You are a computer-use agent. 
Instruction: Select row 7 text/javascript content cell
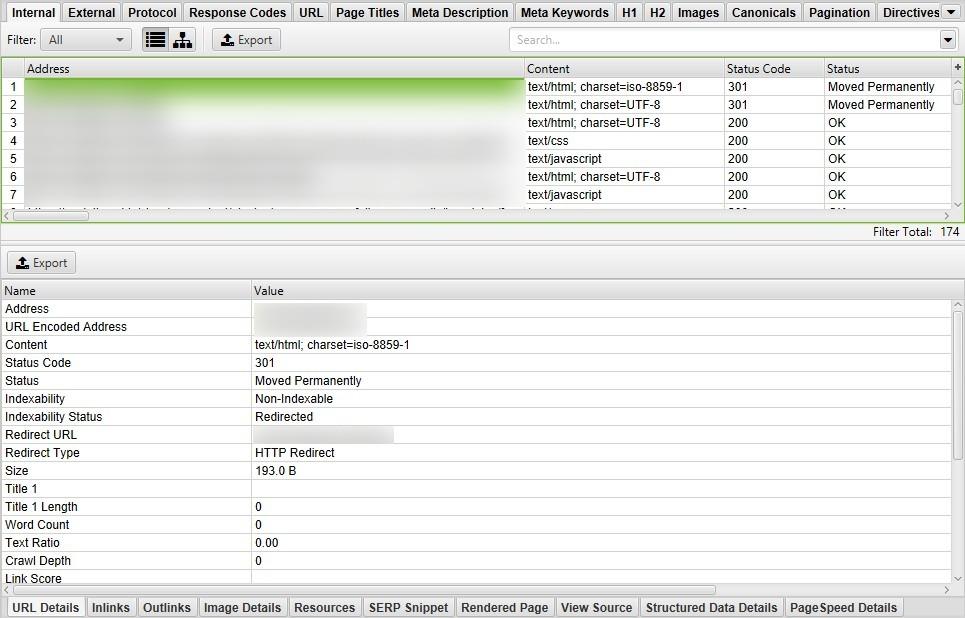click(x=624, y=195)
